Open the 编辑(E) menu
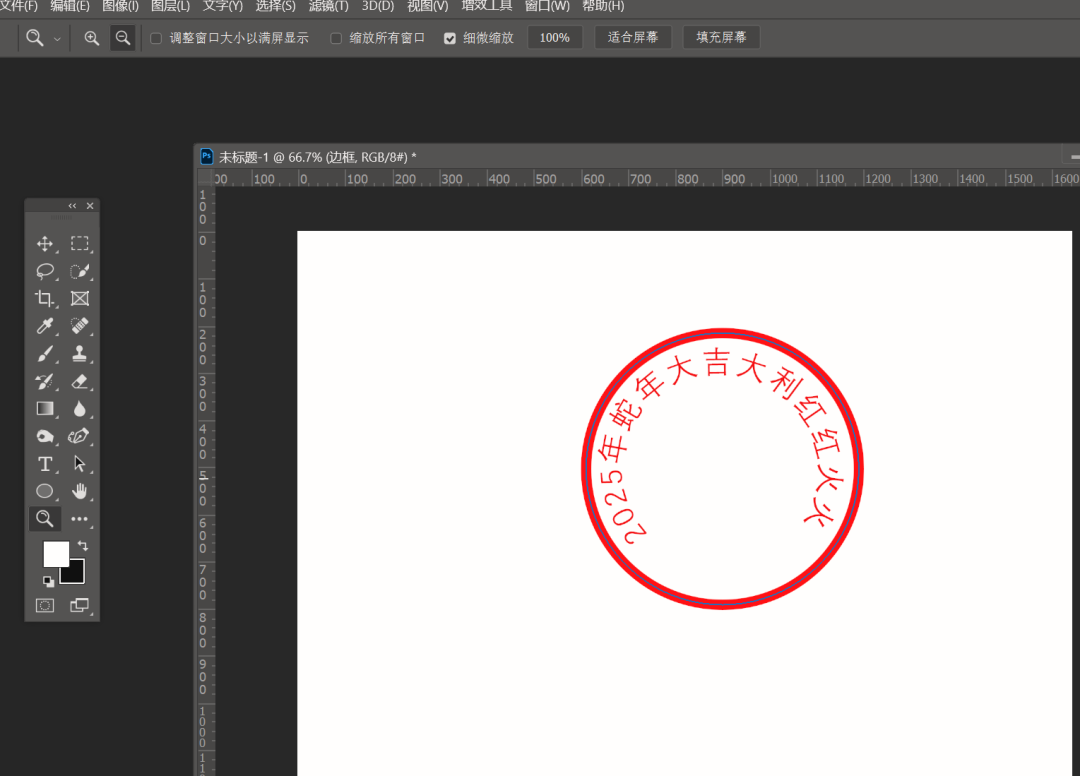The height and width of the screenshot is (776, 1080). click(x=70, y=6)
